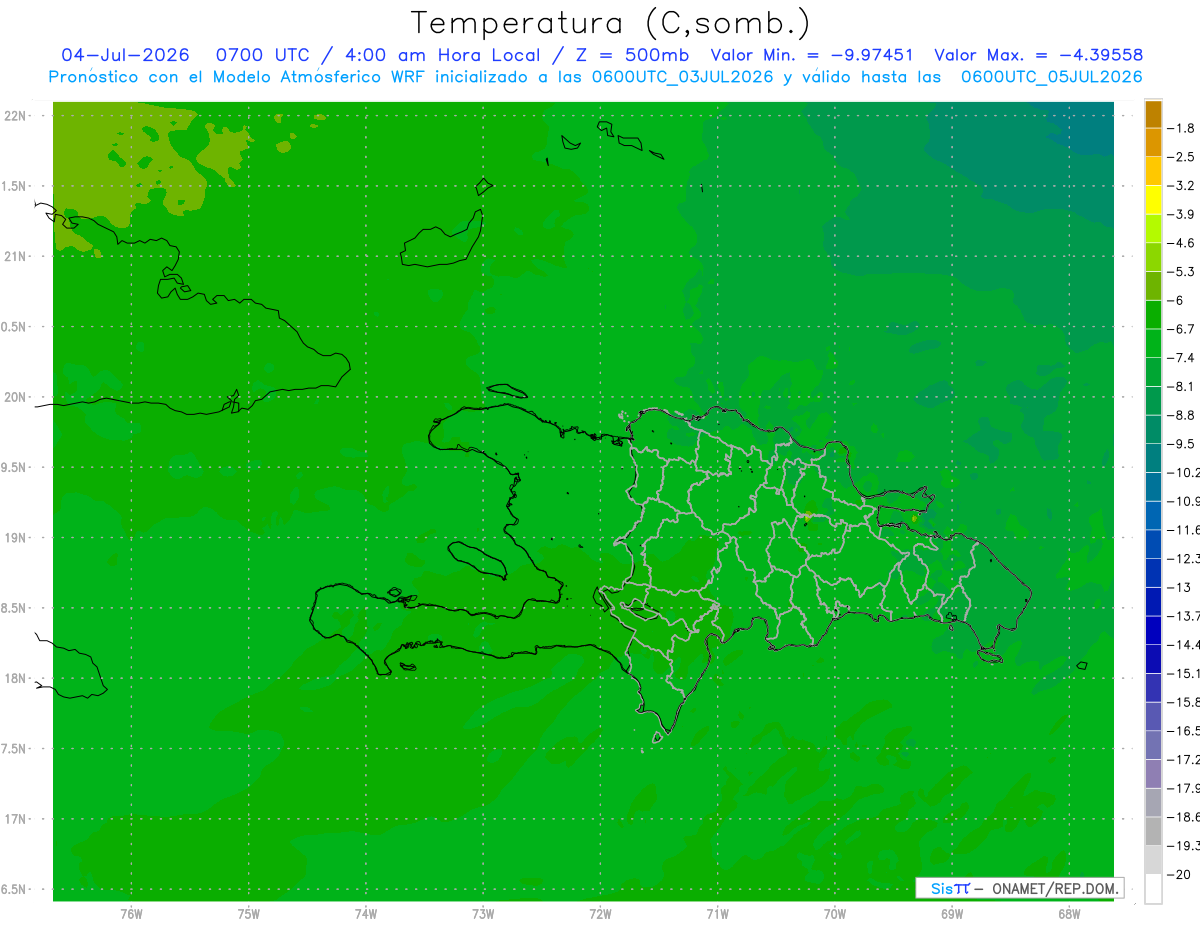The width and height of the screenshot is (1200, 927).
Task: Click the "-3.2" colorbar label
Action: point(1181,186)
